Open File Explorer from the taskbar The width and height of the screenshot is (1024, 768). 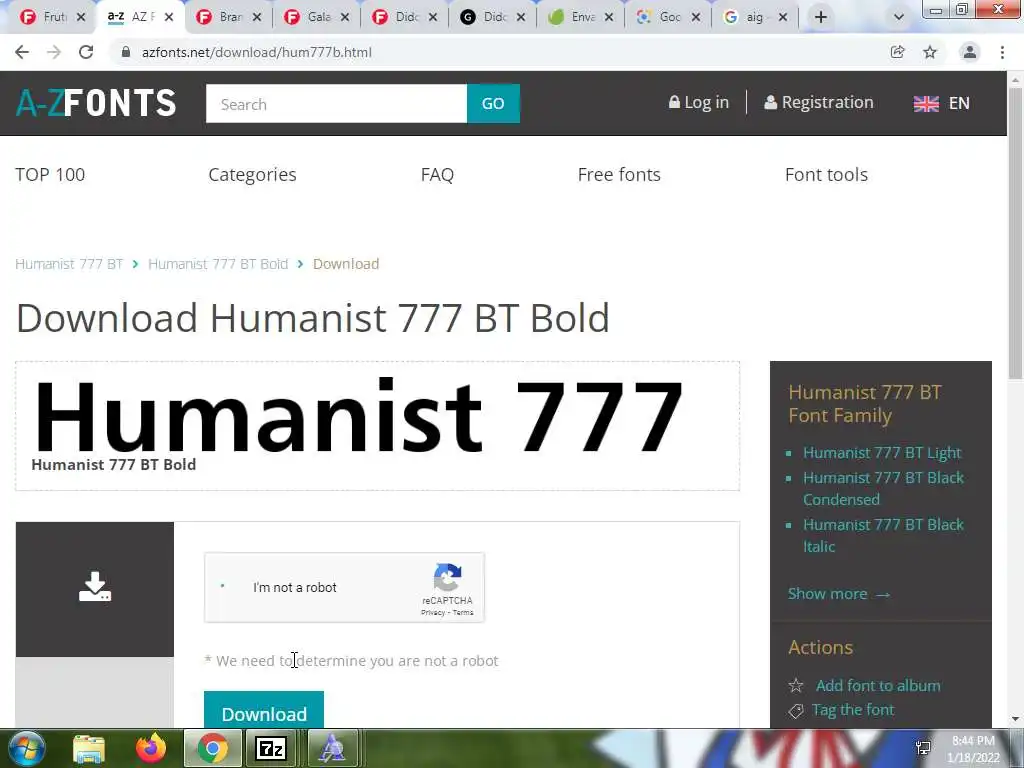click(x=89, y=748)
